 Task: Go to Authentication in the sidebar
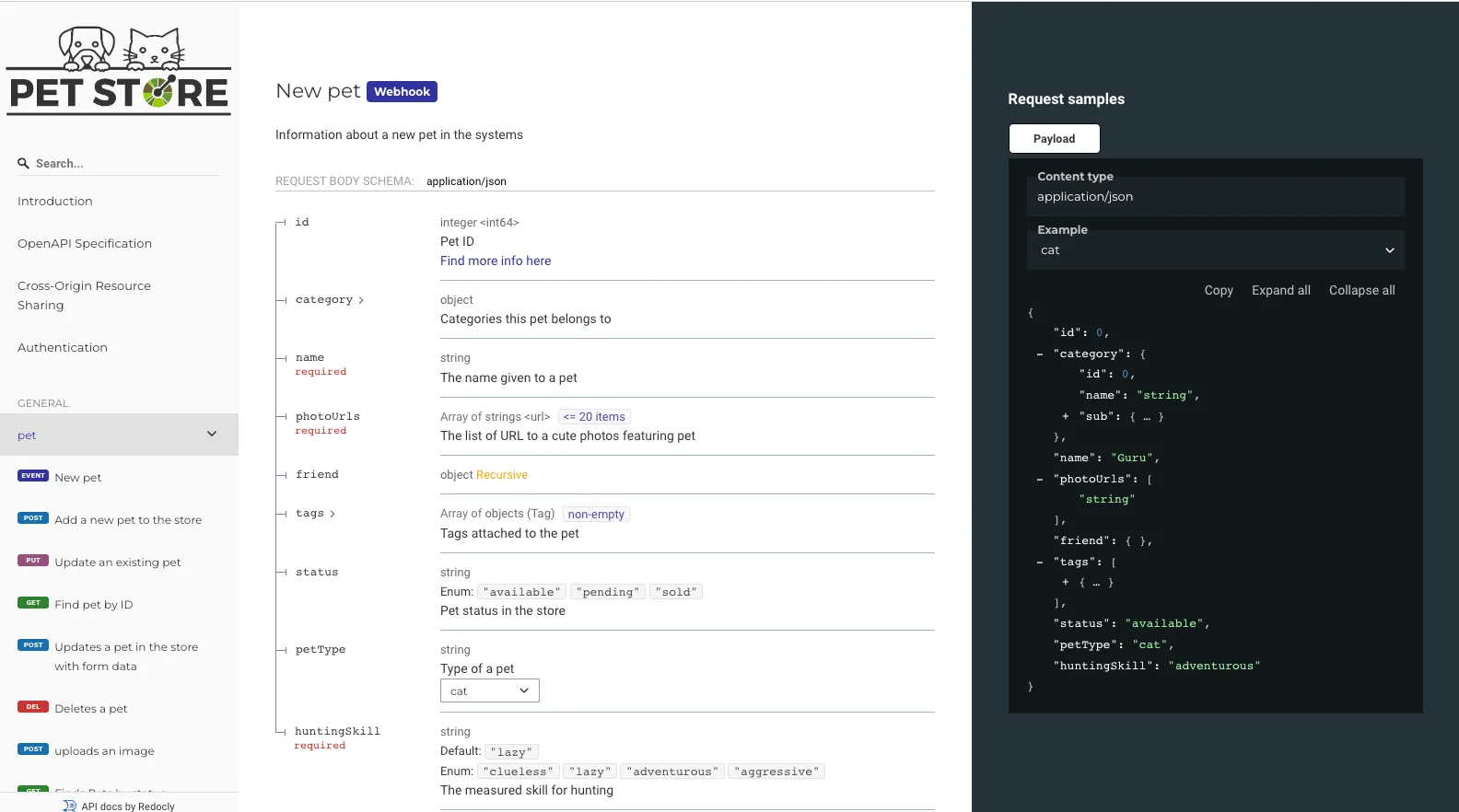point(63,348)
